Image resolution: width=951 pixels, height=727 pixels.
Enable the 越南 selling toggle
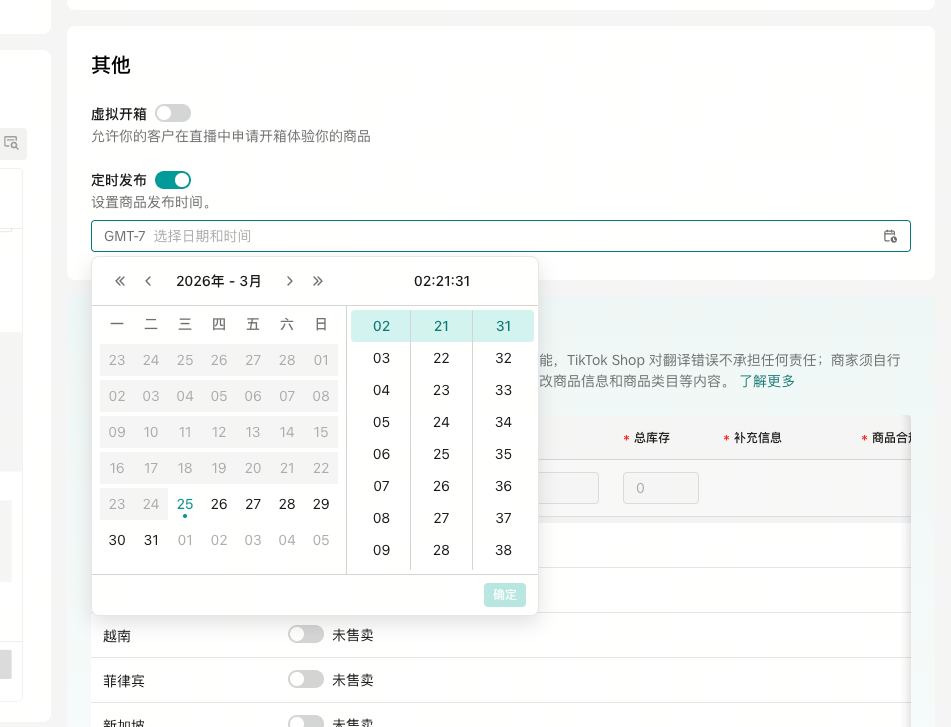pyautogui.click(x=305, y=634)
